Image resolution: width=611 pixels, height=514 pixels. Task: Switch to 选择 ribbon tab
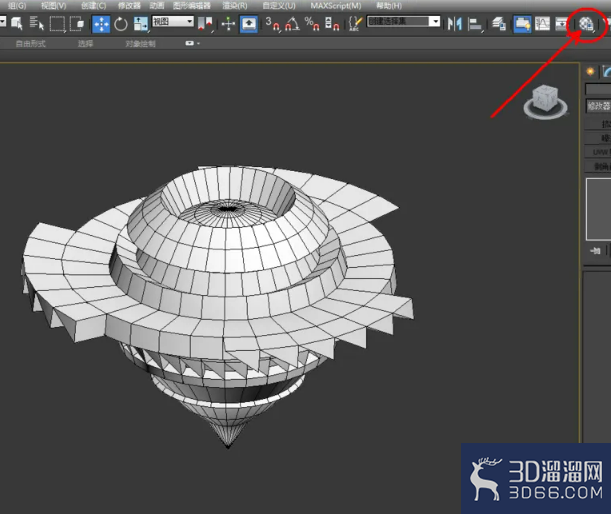pos(85,44)
